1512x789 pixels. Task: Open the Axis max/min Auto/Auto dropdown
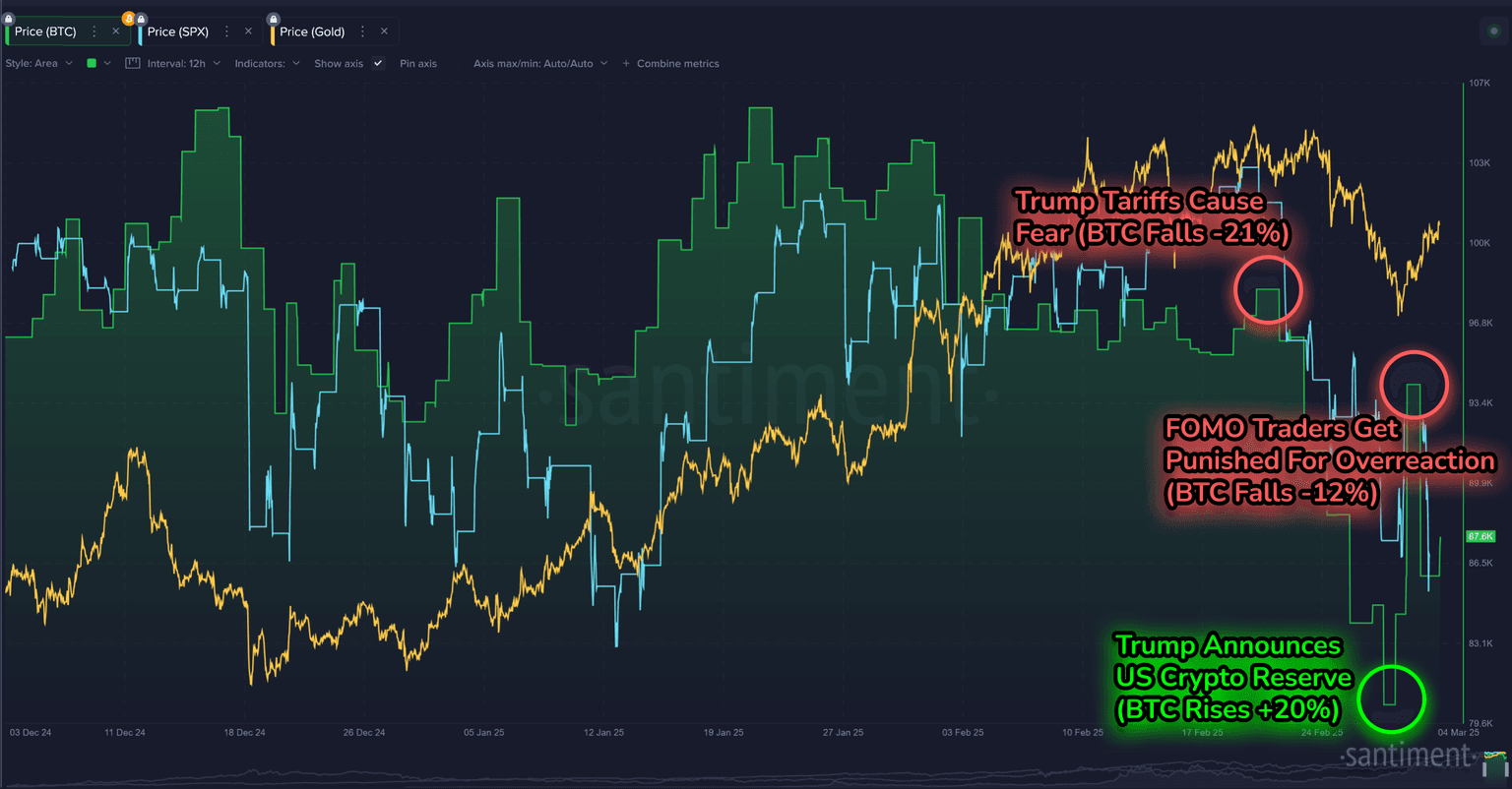coord(539,63)
